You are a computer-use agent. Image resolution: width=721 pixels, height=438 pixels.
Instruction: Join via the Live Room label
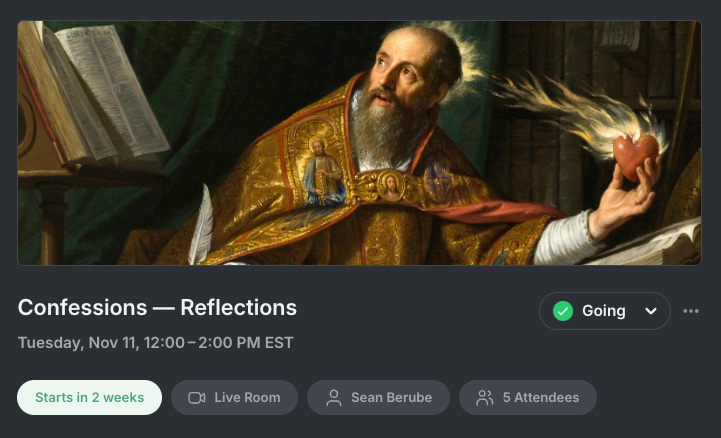coord(247,398)
